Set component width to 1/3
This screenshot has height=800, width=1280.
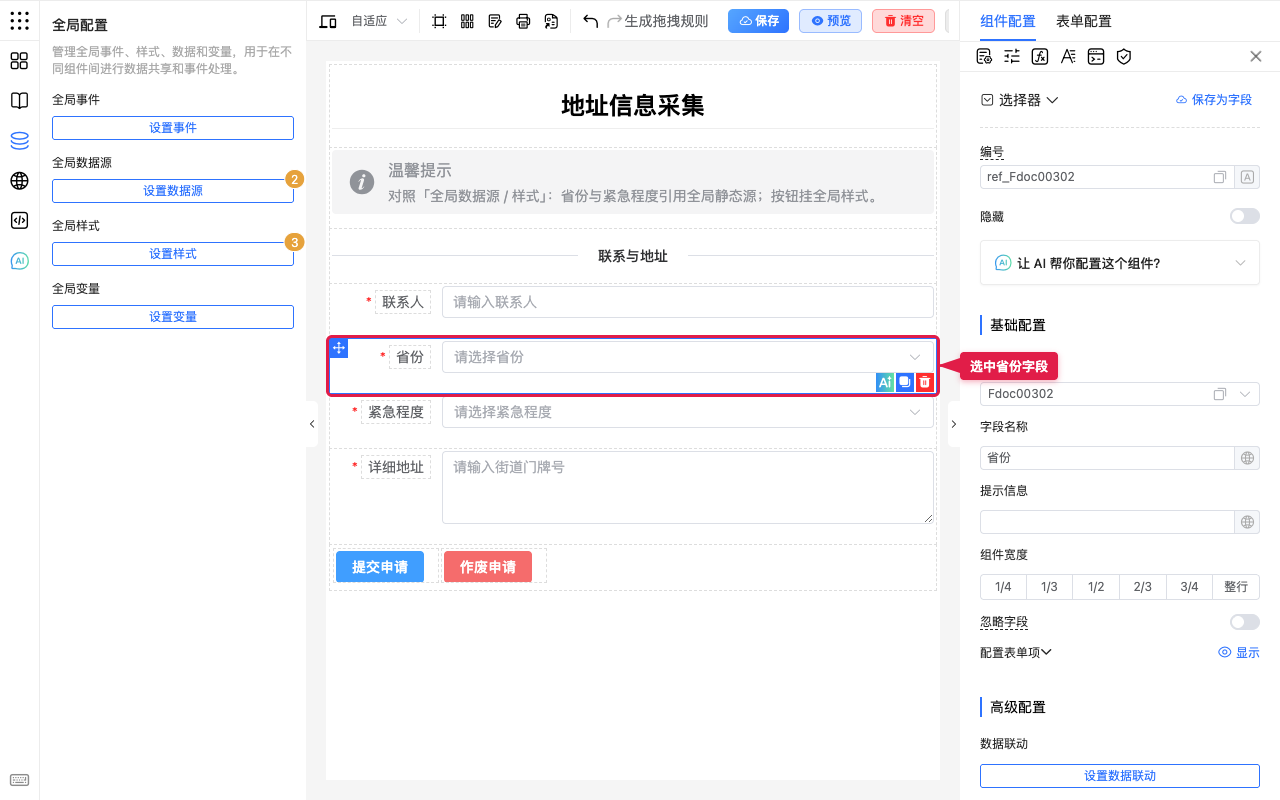1049,587
